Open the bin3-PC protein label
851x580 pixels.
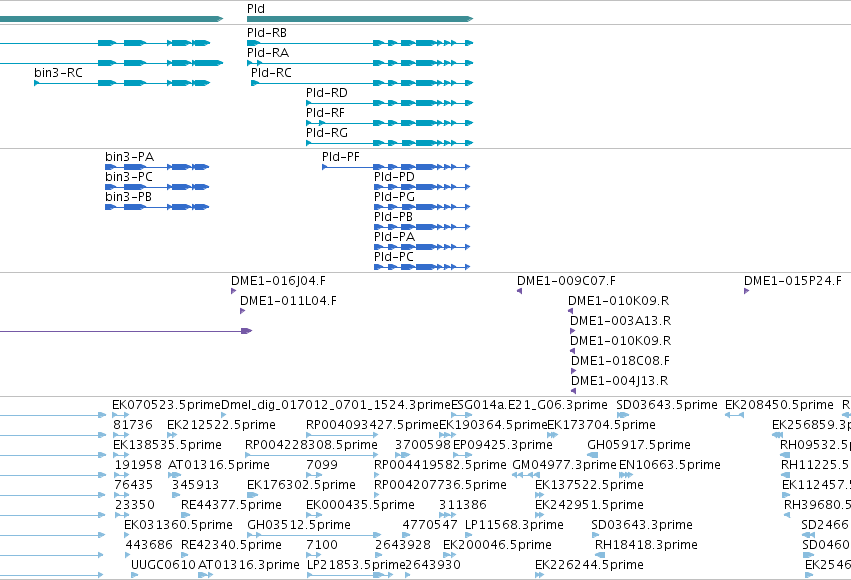(x=129, y=177)
